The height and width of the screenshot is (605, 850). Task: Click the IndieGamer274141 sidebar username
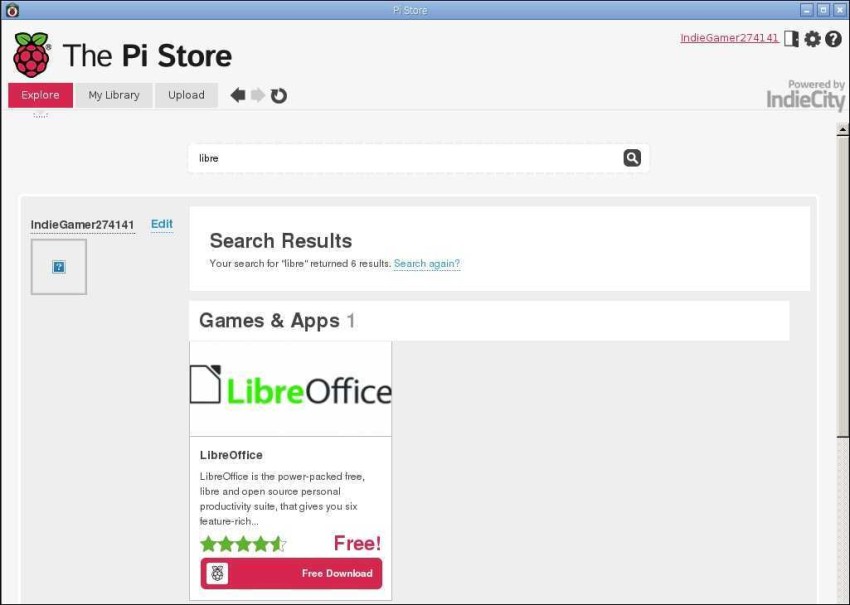(82, 224)
